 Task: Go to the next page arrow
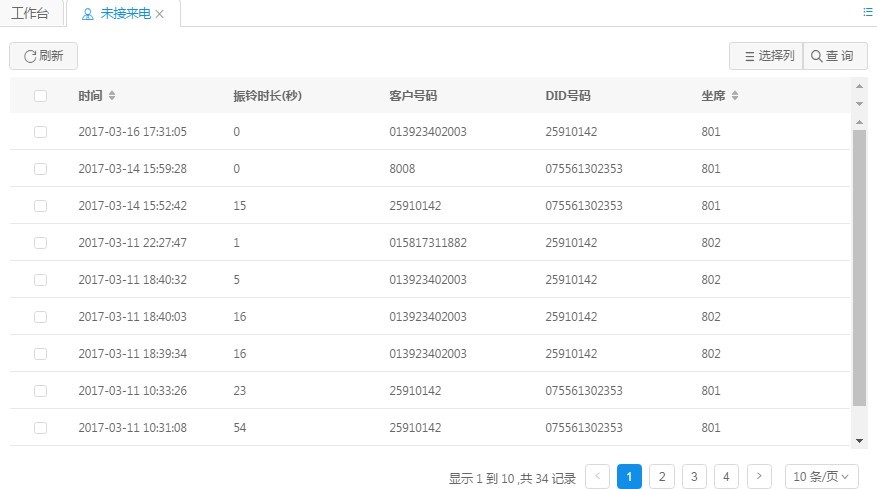coord(760,477)
